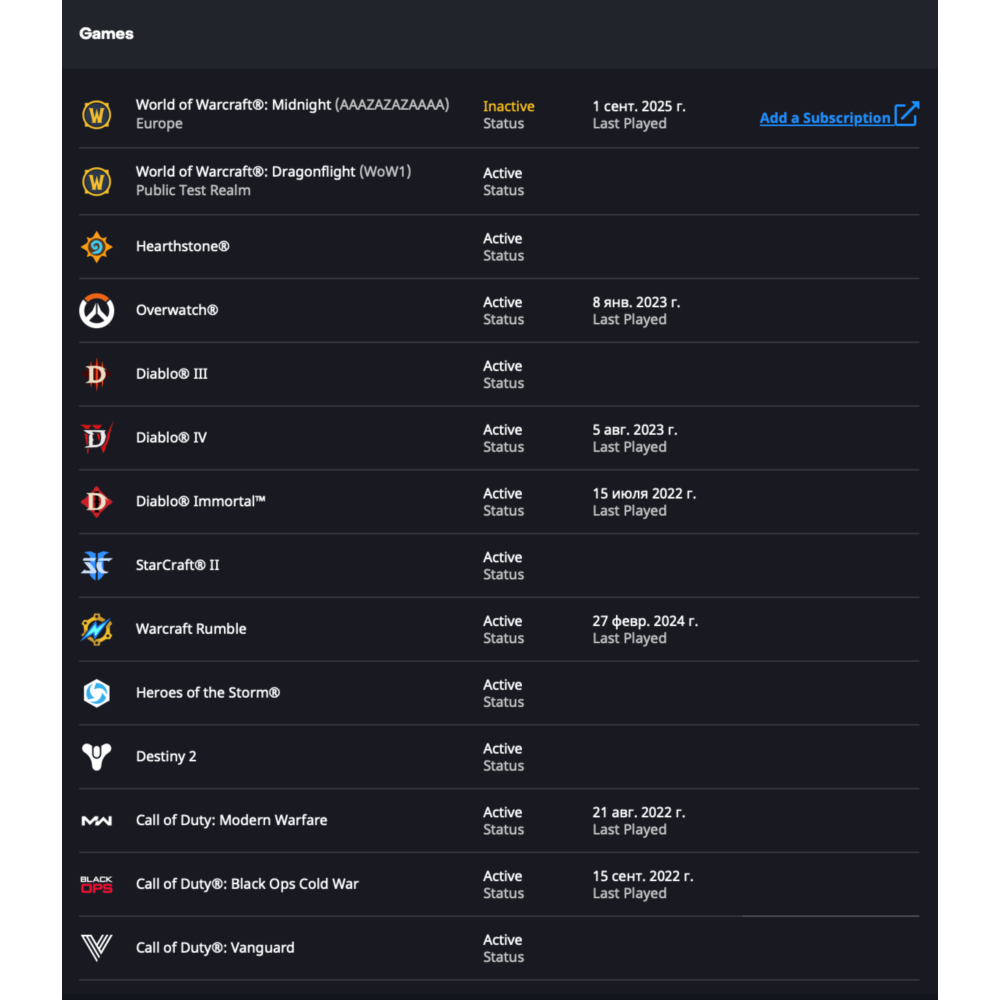The height and width of the screenshot is (1000, 1000).
Task: Click the Call of Duty Vanguard icon
Action: click(x=97, y=948)
